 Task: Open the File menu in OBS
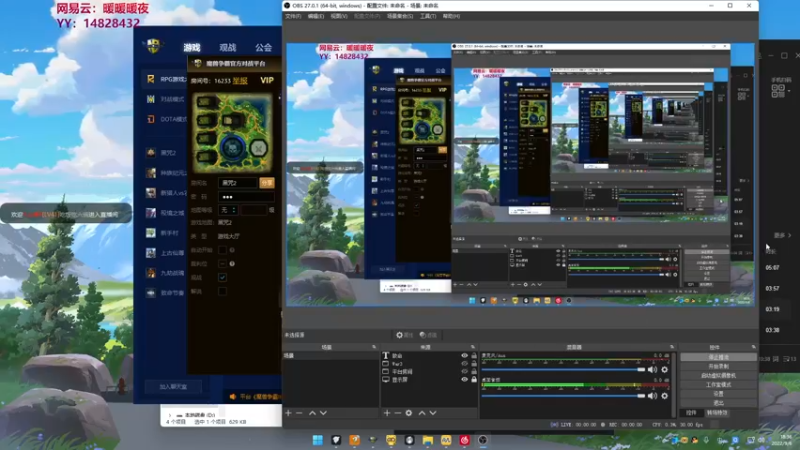[x=293, y=16]
